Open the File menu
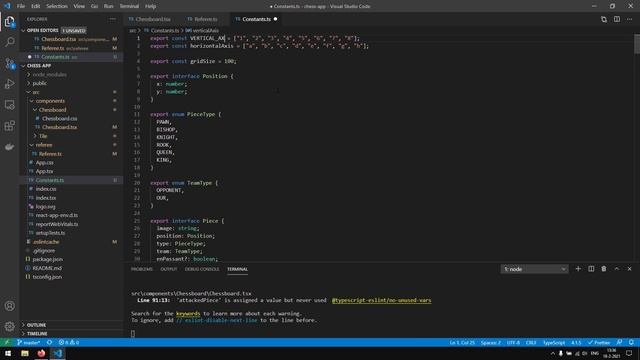 21,6
